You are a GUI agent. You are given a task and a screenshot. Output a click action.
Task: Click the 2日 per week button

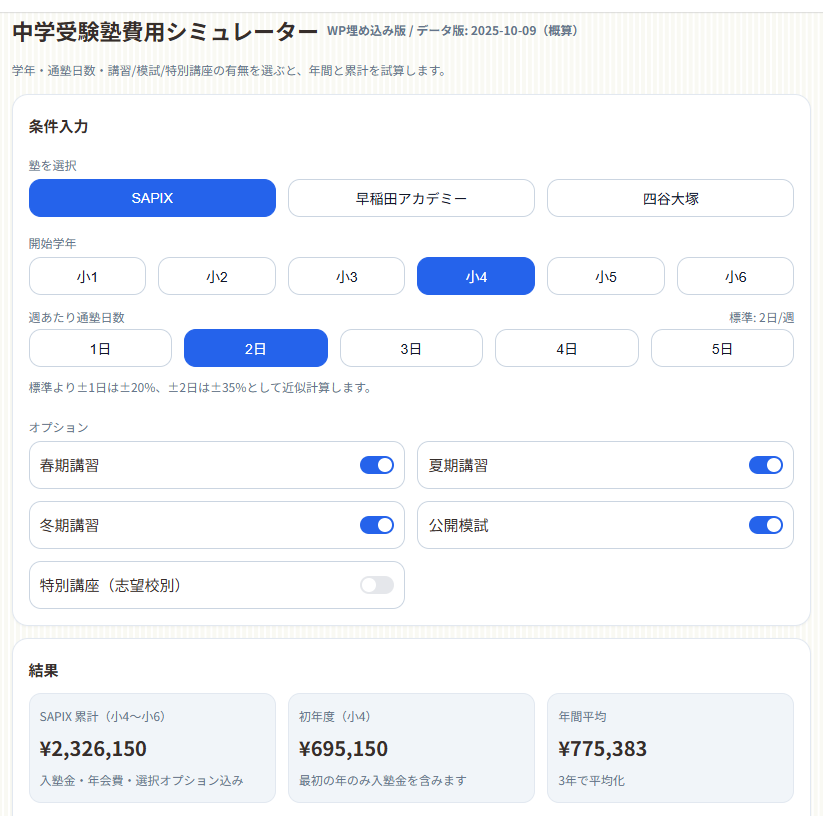256,348
